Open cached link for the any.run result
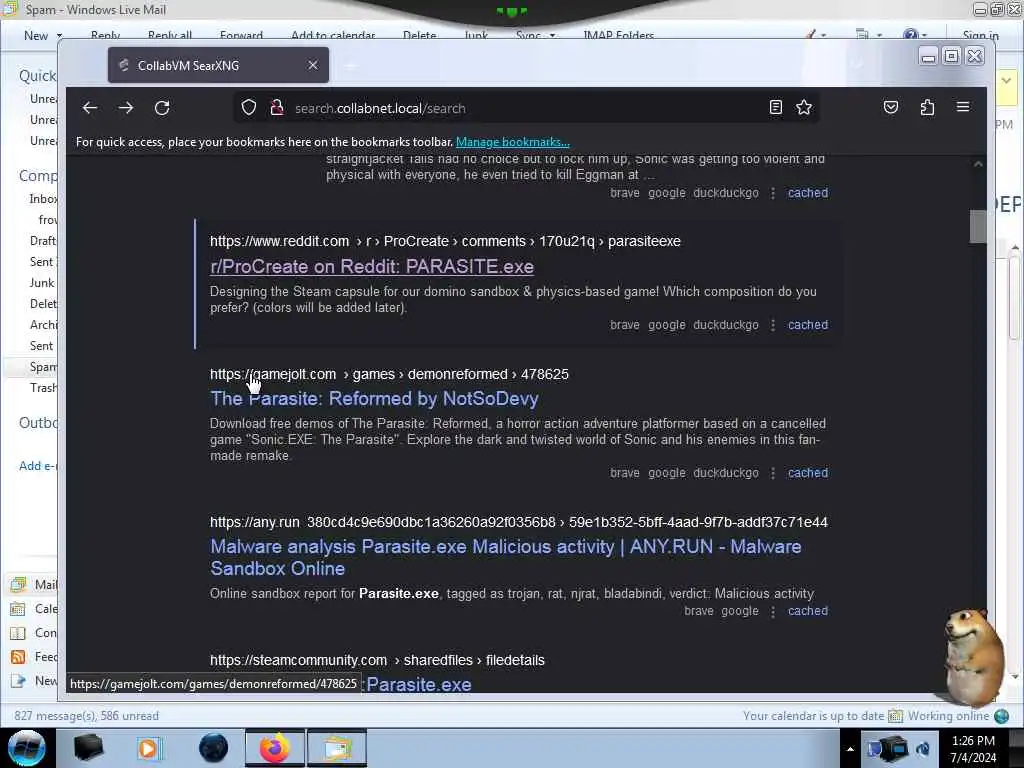Viewport: 1024px width, 768px height. point(808,611)
